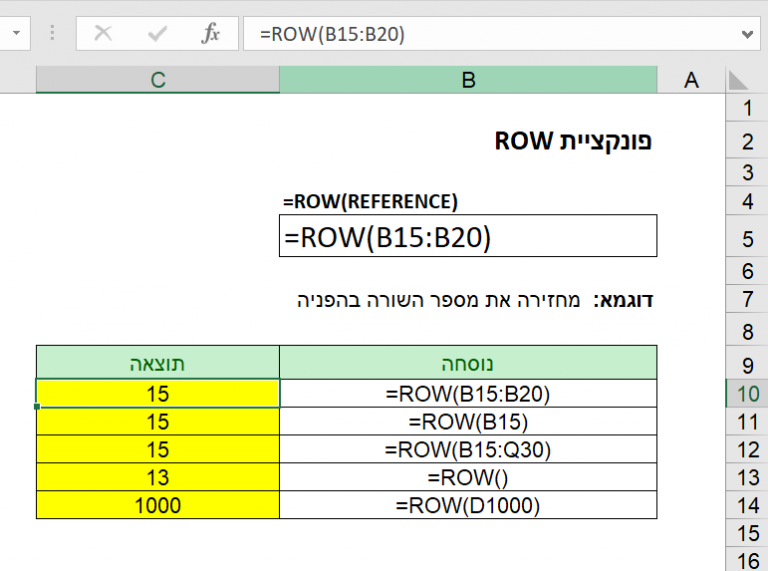Select row 13 header
The height and width of the screenshot is (571, 768).
click(747, 477)
